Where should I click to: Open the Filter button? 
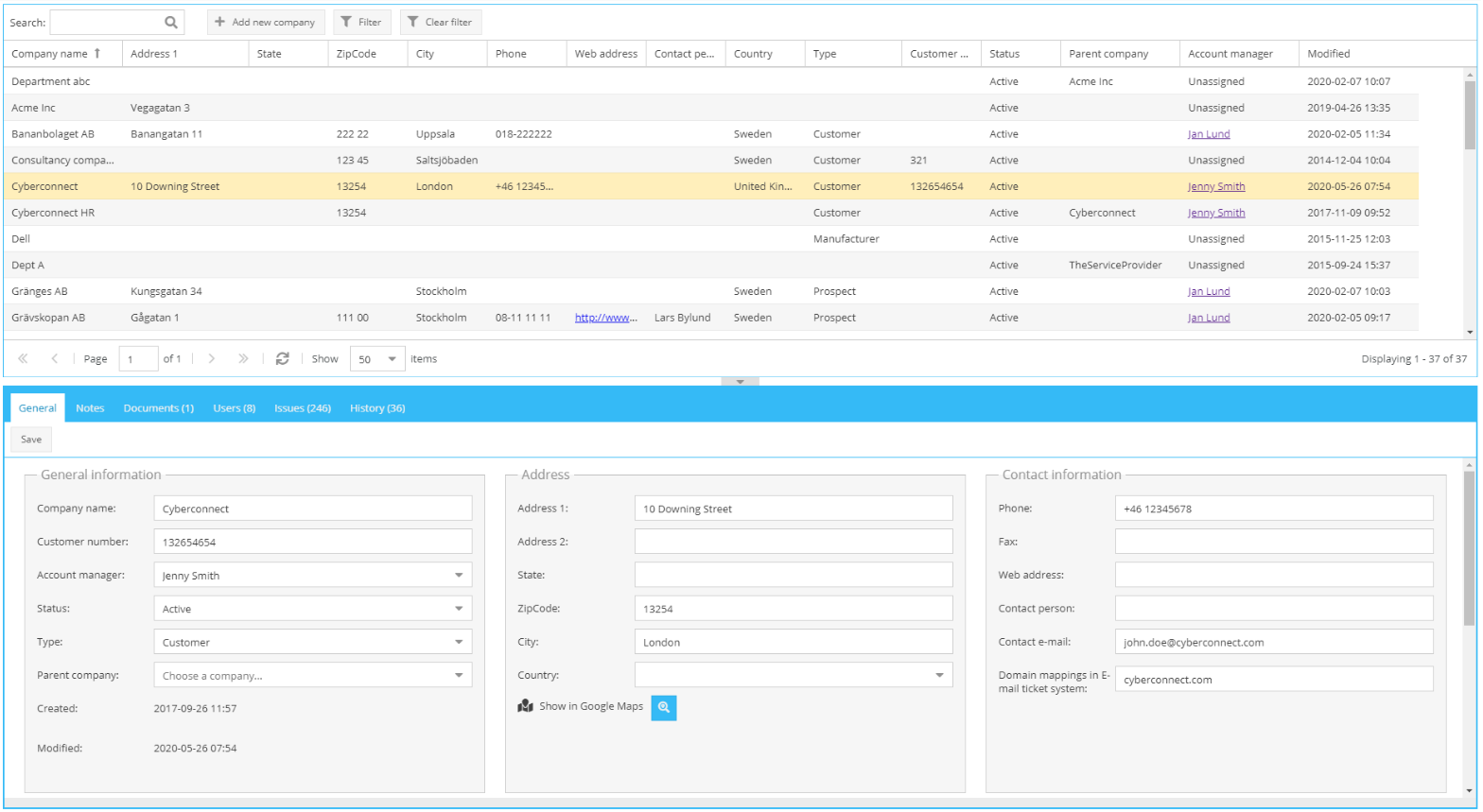tap(362, 22)
